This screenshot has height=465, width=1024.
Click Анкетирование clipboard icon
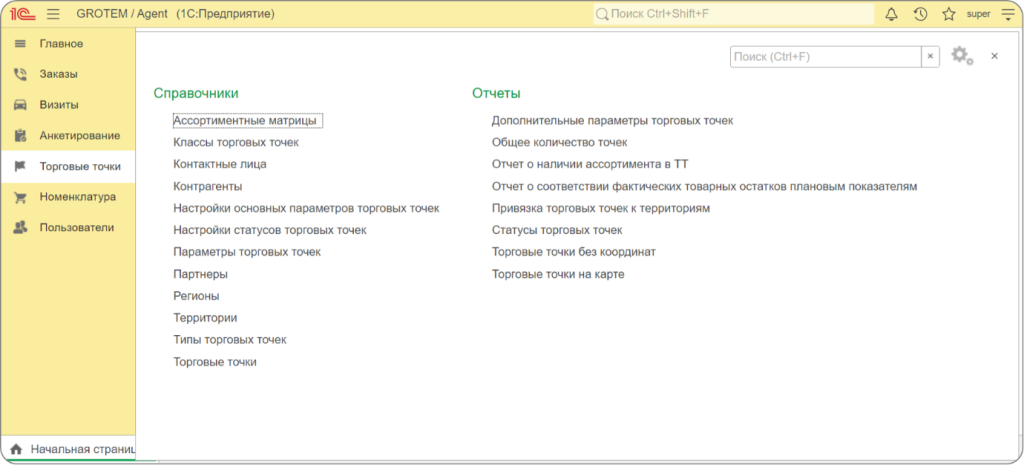click(20, 135)
